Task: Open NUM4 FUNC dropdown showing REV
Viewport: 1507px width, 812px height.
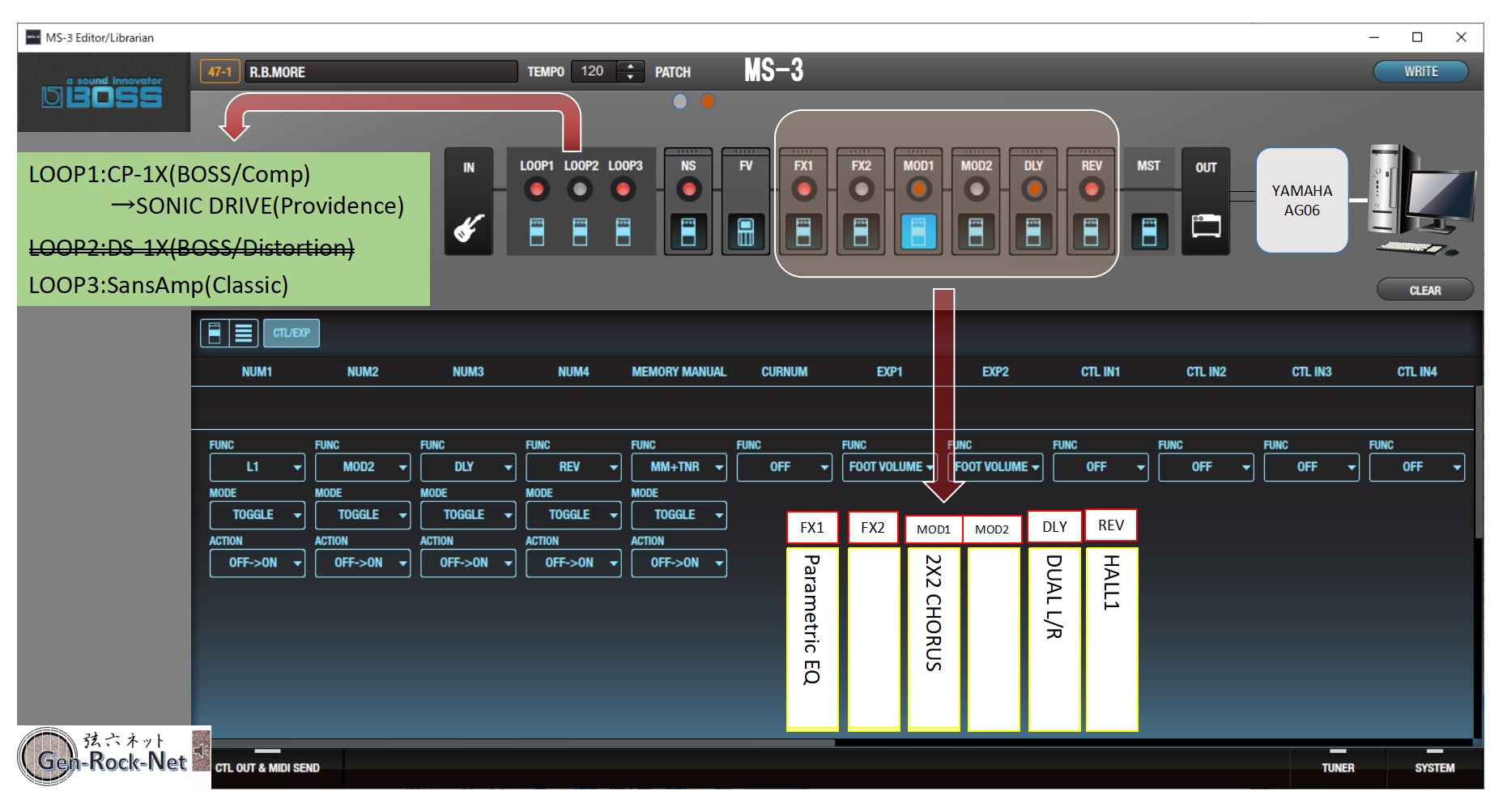Action: pos(573,467)
